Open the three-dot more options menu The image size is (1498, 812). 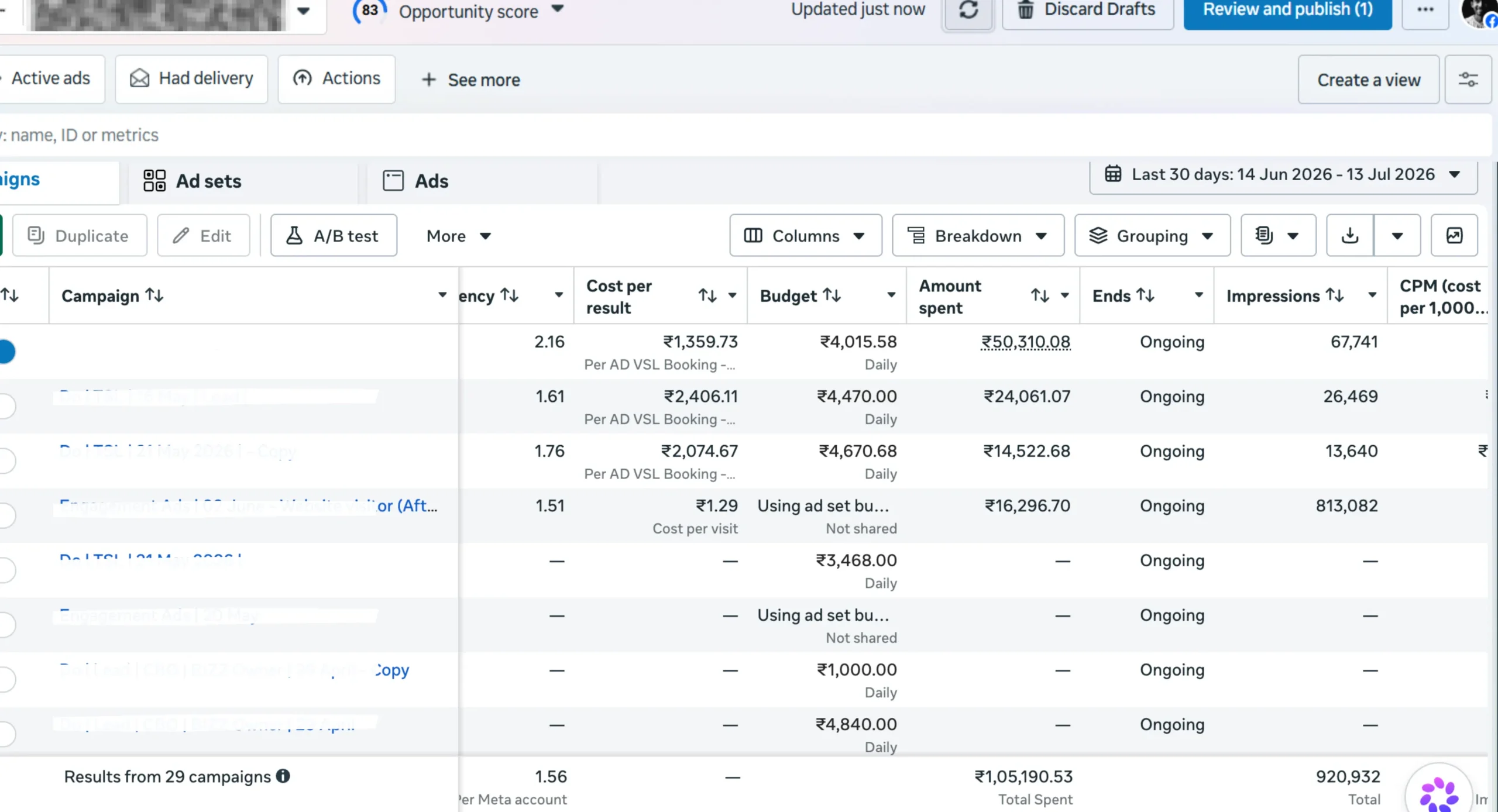(x=1425, y=11)
